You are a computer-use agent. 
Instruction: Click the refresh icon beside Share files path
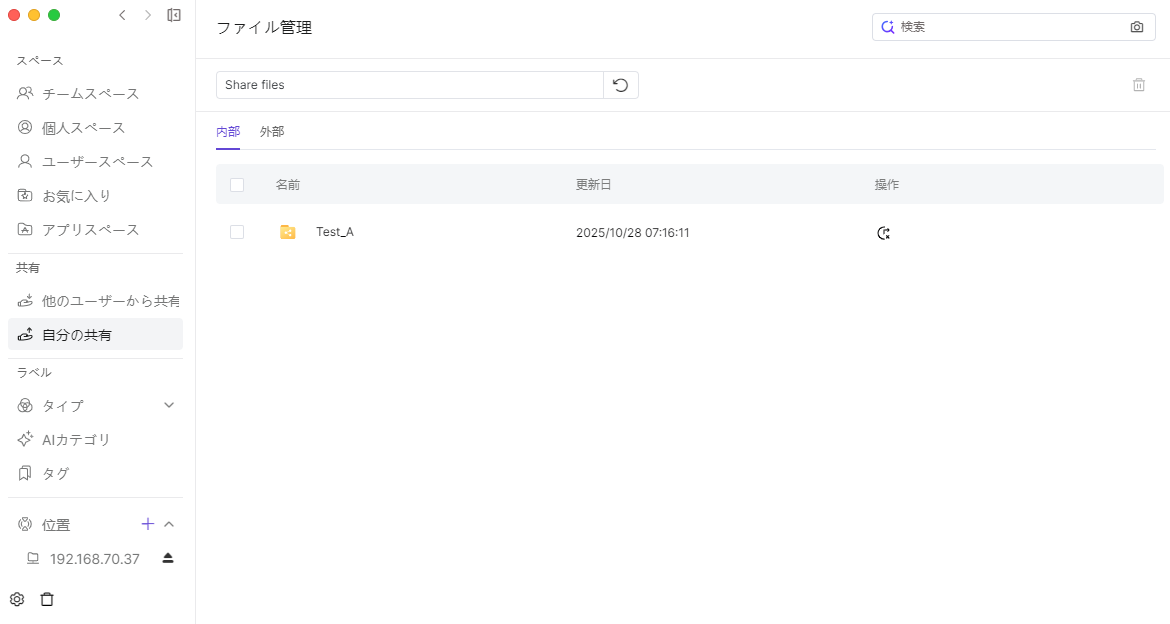(x=620, y=85)
